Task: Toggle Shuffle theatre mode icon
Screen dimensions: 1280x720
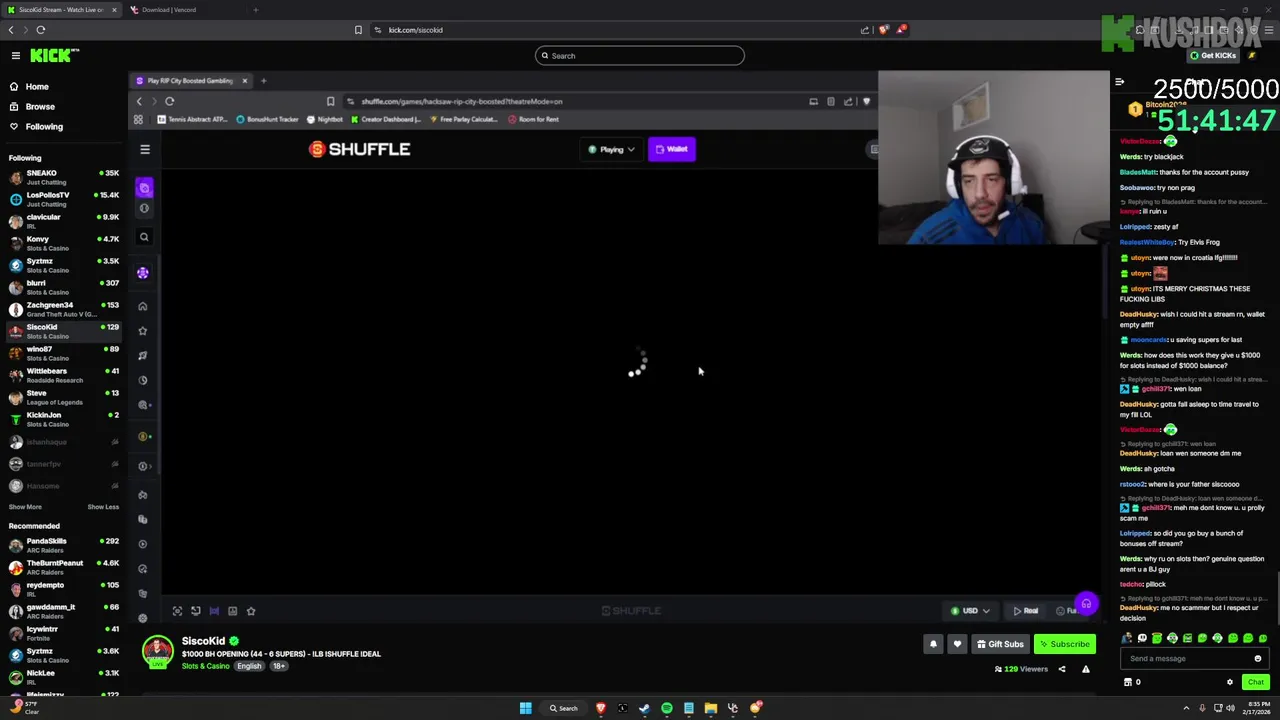Action: click(214, 611)
